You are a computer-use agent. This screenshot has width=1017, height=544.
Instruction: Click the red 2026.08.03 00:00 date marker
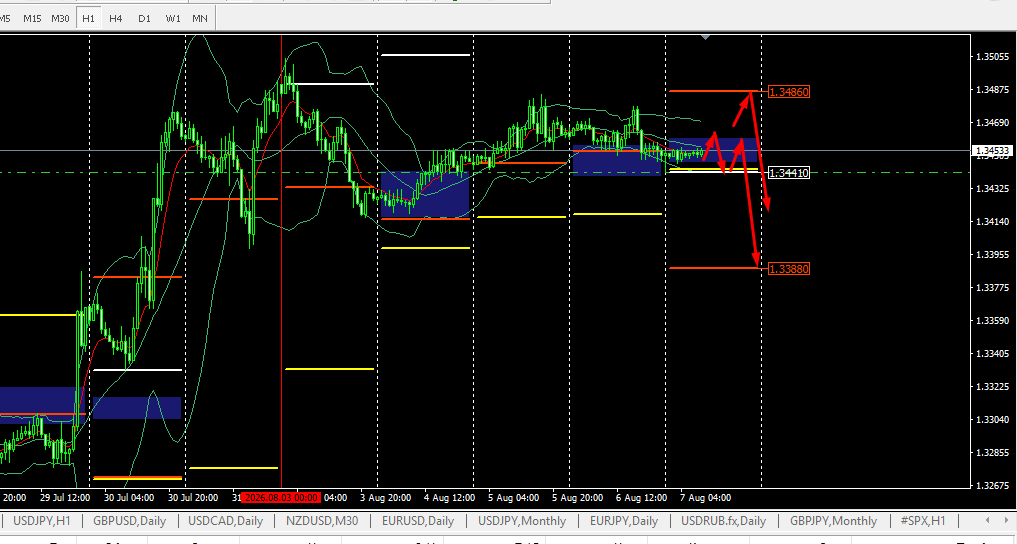click(x=280, y=497)
